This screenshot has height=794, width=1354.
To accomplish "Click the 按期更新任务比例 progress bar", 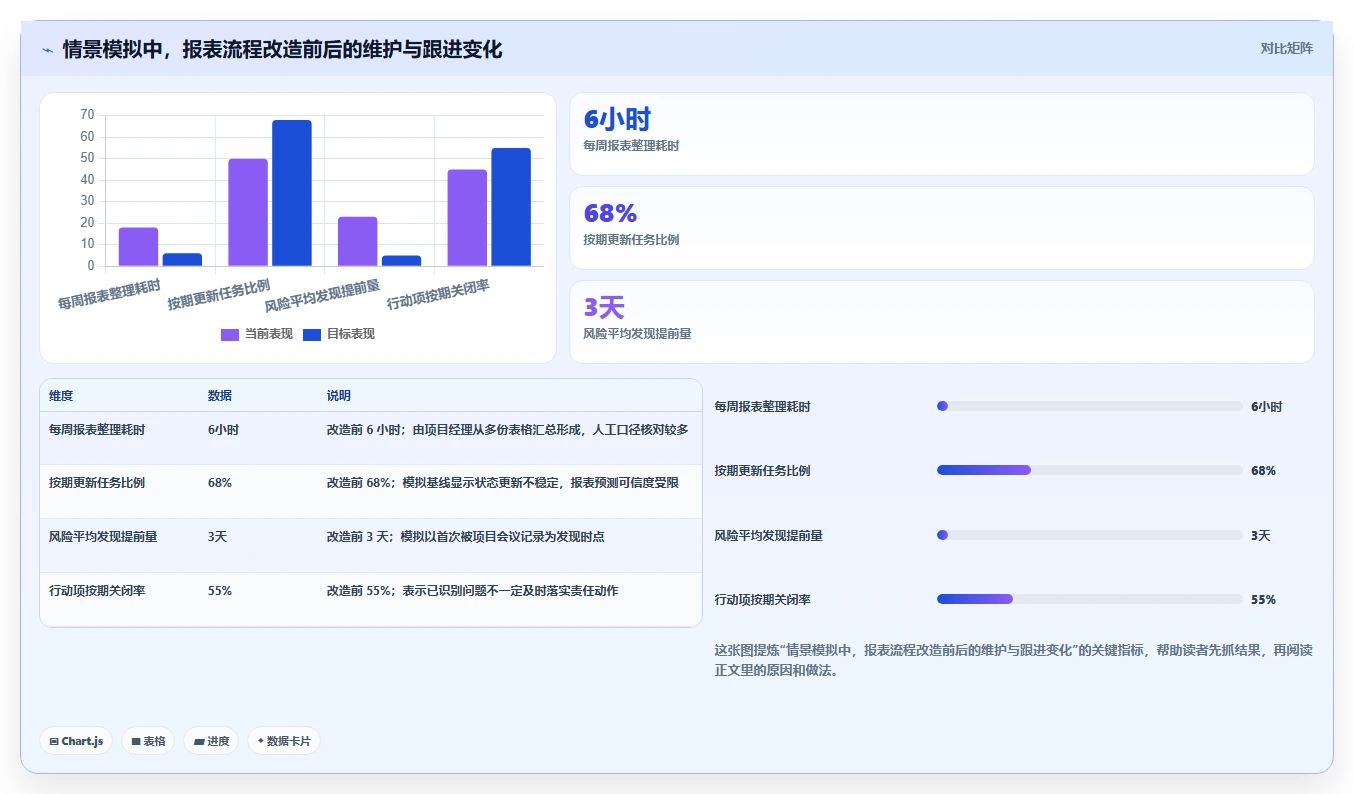I will 1089,470.
